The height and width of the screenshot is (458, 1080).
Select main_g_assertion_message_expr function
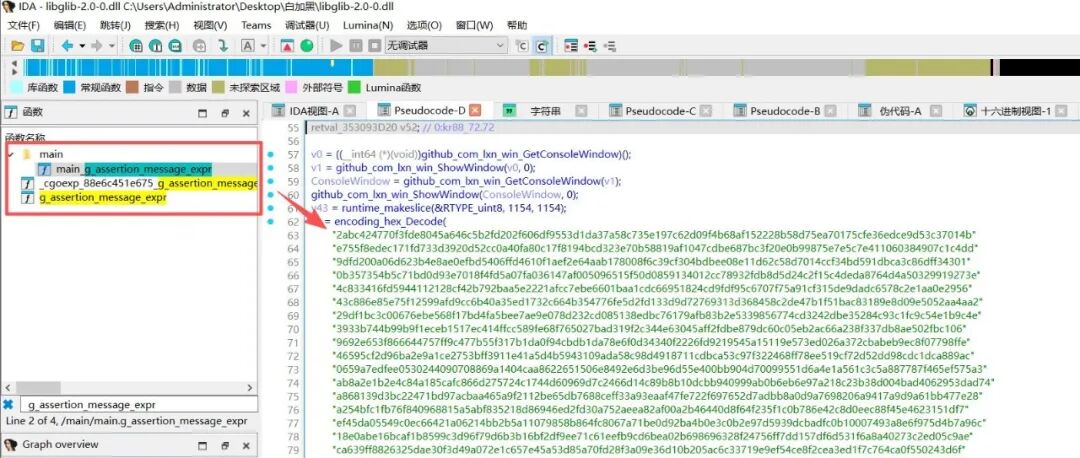134,169
